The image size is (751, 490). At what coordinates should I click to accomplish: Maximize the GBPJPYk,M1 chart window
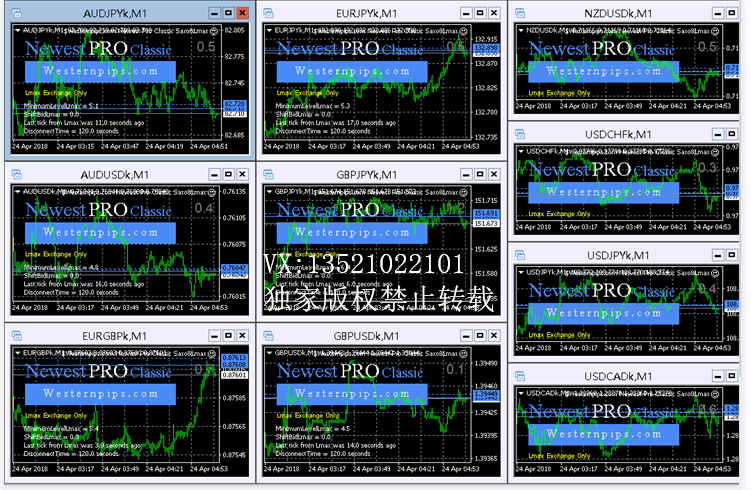(480, 174)
